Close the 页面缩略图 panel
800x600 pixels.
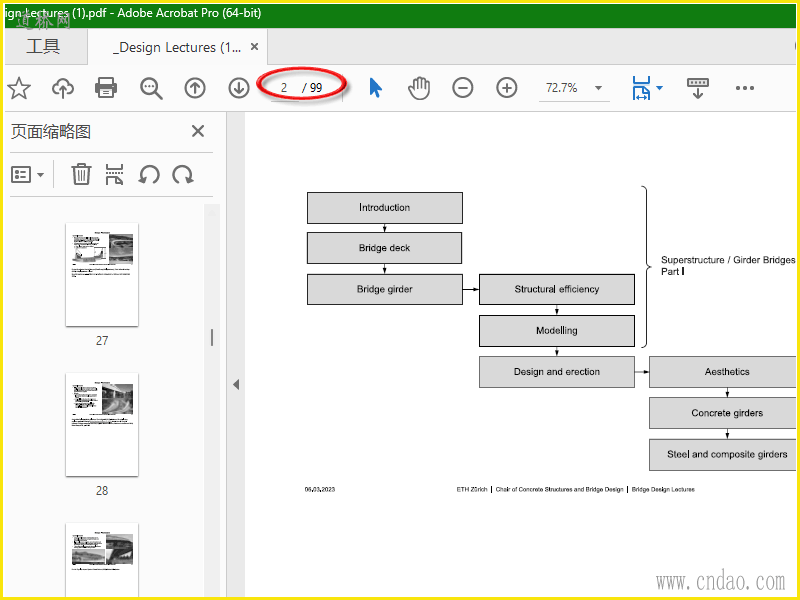point(198,131)
